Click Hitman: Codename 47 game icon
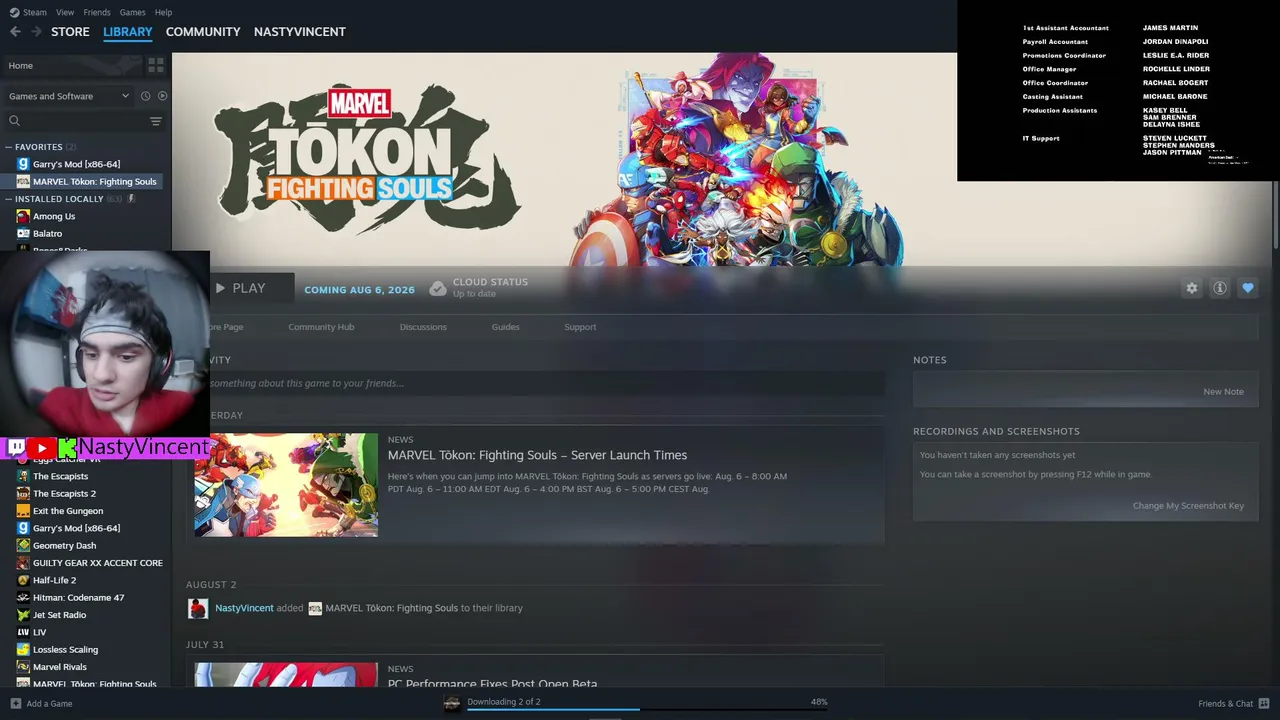 click(23, 597)
